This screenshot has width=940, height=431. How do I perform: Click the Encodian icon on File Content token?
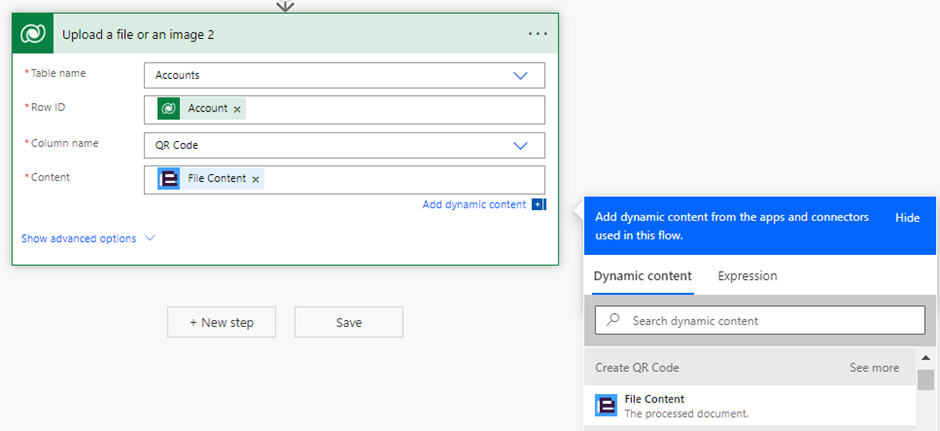pos(169,179)
